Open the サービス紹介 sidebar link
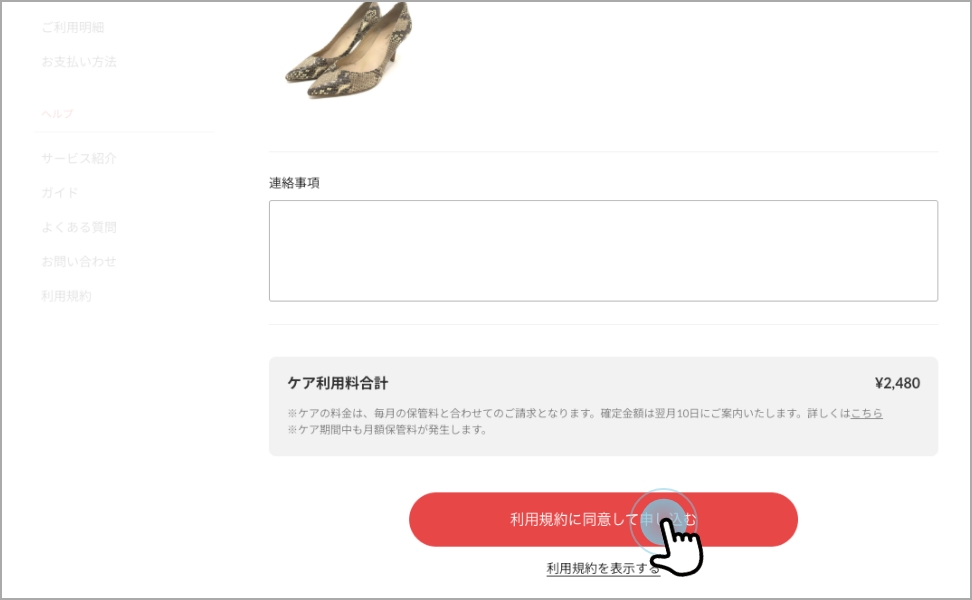Screen dimensions: 972x600 (79, 158)
